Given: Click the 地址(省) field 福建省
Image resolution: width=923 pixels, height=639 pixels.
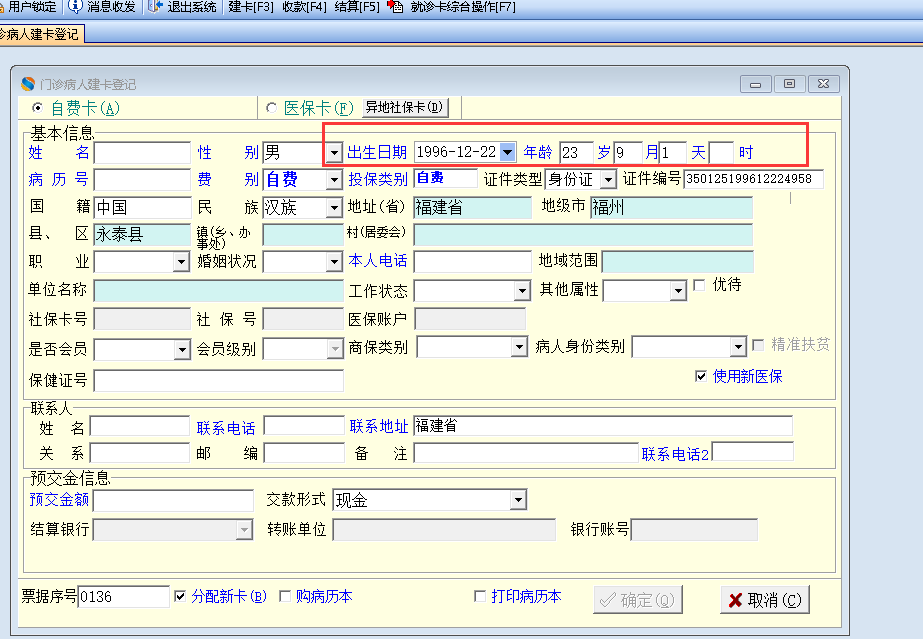Looking at the screenshot, I should tap(472, 208).
